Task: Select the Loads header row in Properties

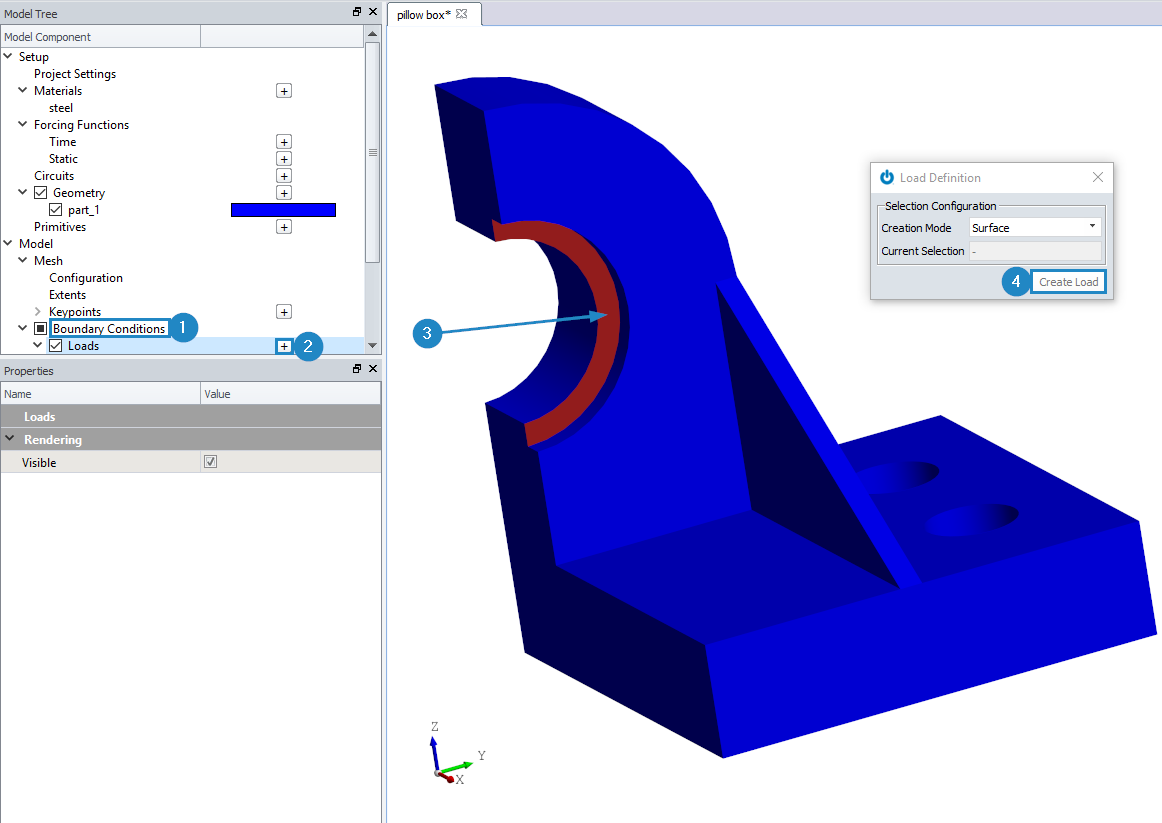Action: tap(191, 416)
